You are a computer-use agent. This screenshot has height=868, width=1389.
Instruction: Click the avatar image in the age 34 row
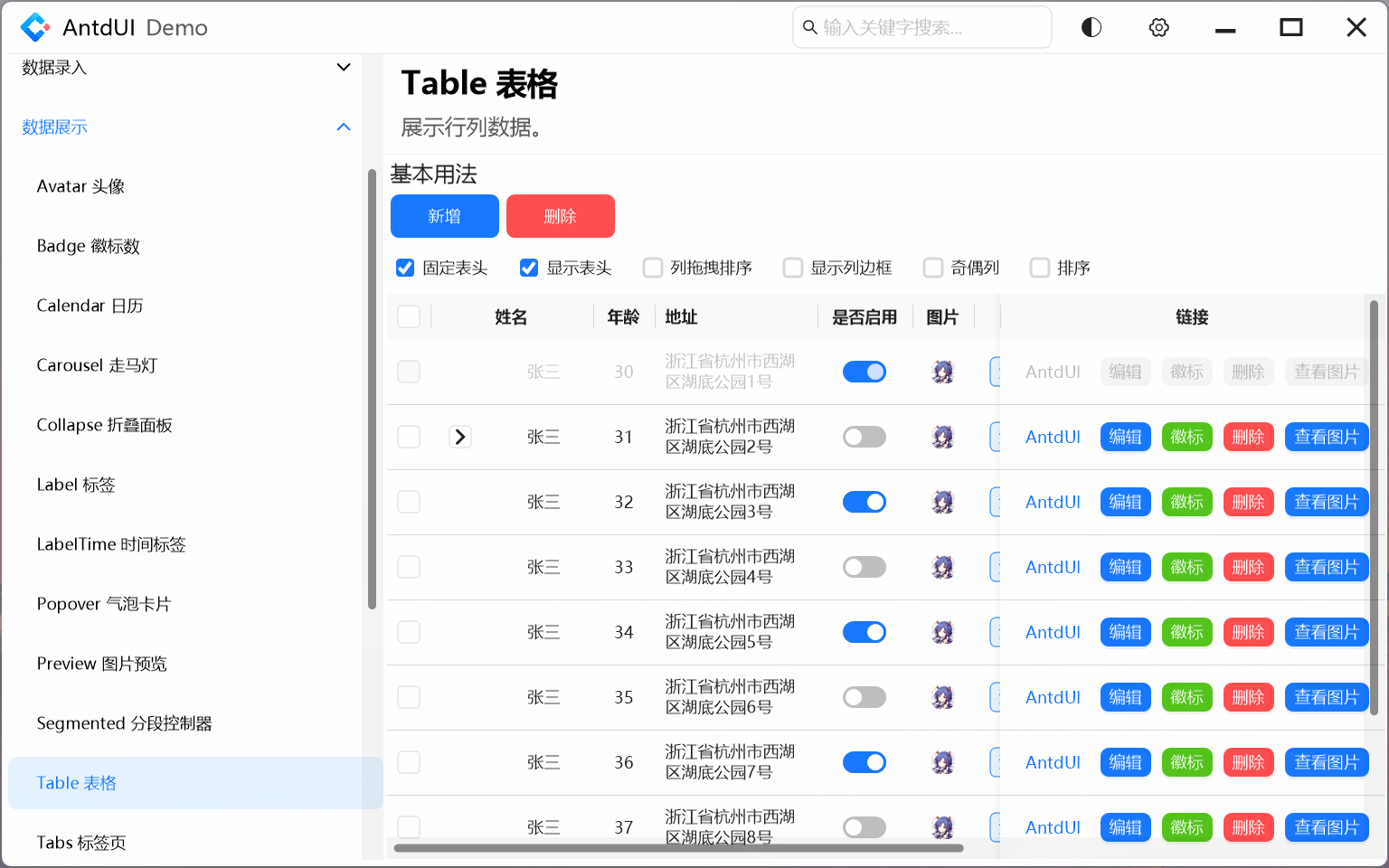click(943, 632)
